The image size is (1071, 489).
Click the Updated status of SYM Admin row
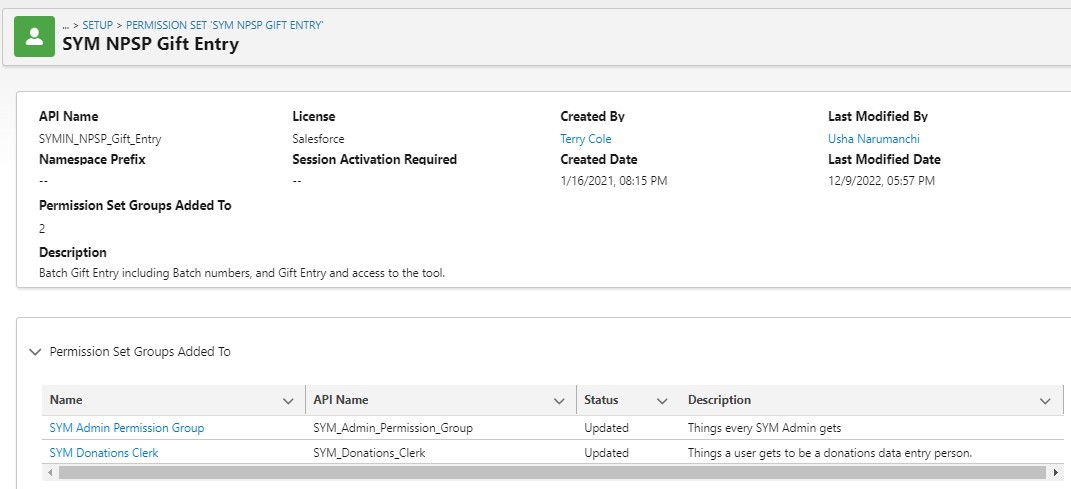coord(607,428)
